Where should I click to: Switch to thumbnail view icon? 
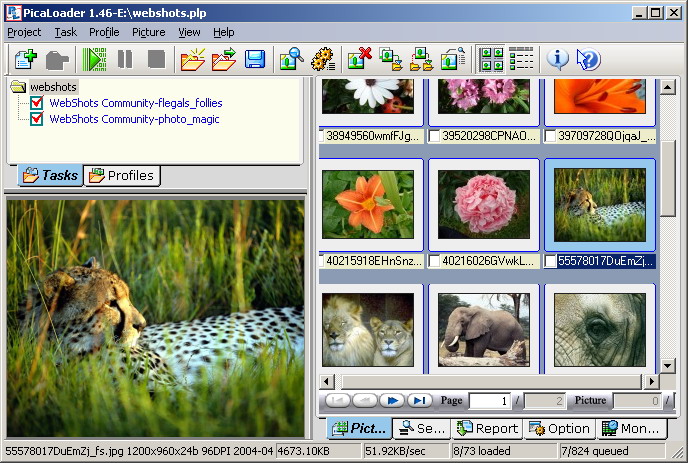tap(491, 59)
